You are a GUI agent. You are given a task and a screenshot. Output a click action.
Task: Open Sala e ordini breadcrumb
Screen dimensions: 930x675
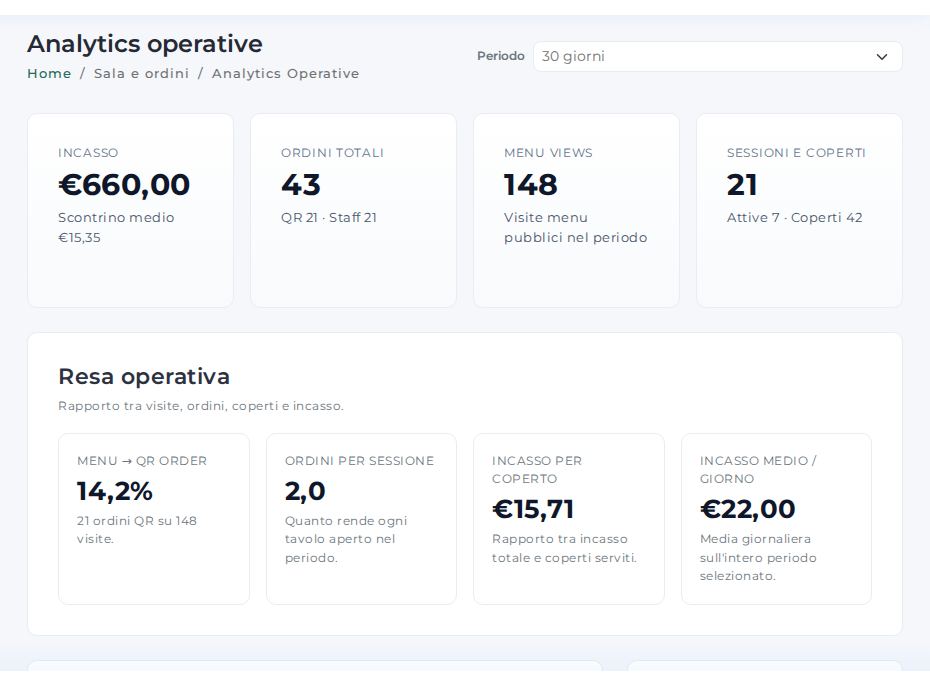(x=141, y=74)
